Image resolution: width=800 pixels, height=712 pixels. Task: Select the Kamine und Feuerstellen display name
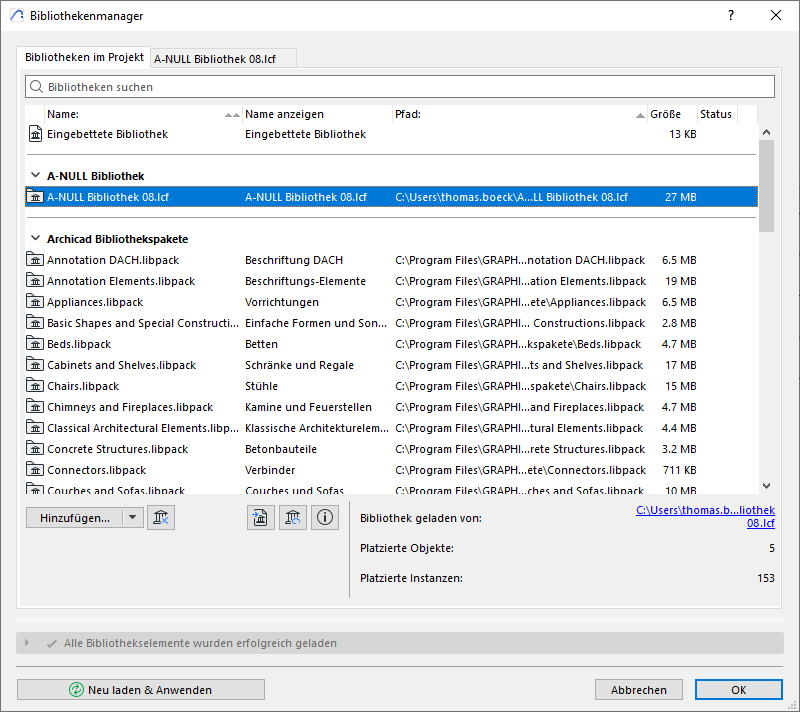pyautogui.click(x=308, y=407)
